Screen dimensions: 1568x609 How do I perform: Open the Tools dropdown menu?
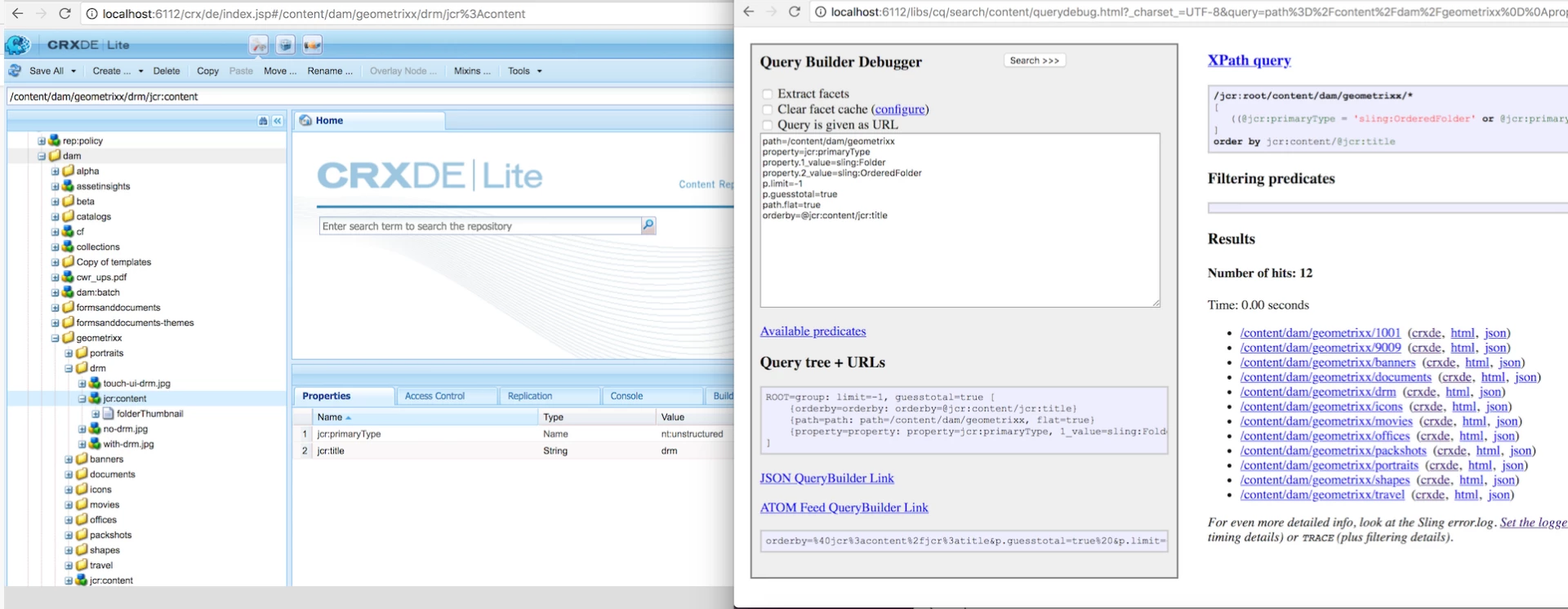tap(524, 71)
